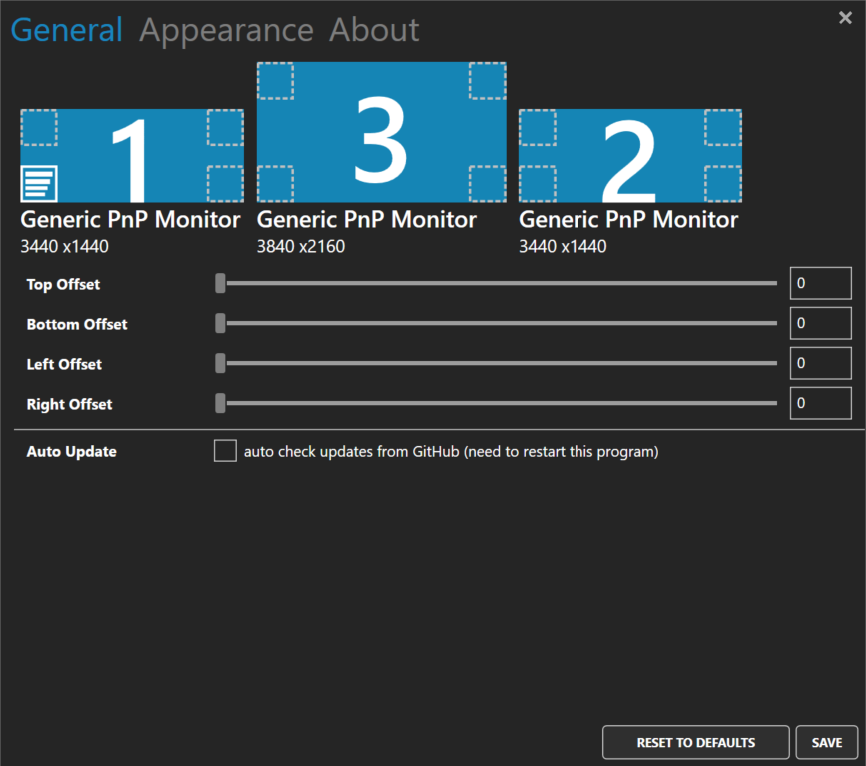Choose bottom-right corner position on monitor 3
The height and width of the screenshot is (766, 866).
tap(488, 183)
